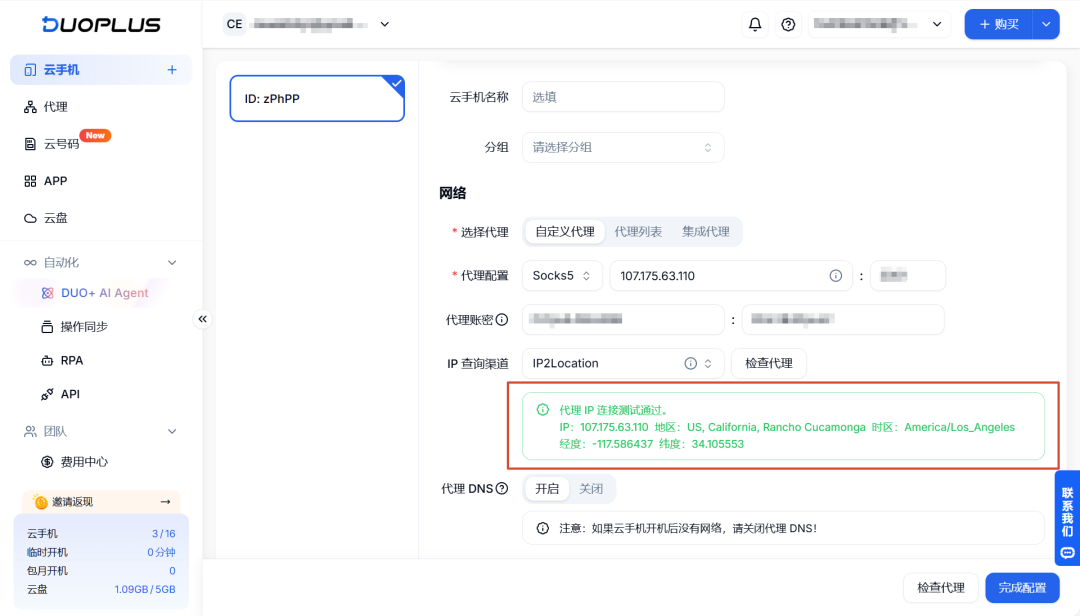Click the 云盘 1.09GB/5GB usage value
The height and width of the screenshot is (616, 1080).
(x=145, y=590)
